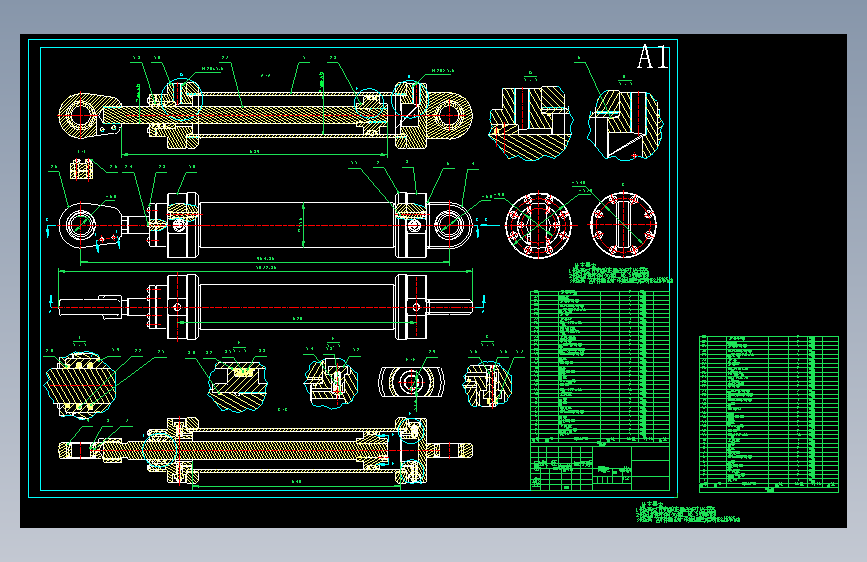Click the A1 sheet size label
Screen dimensions: 867x562
(653, 57)
